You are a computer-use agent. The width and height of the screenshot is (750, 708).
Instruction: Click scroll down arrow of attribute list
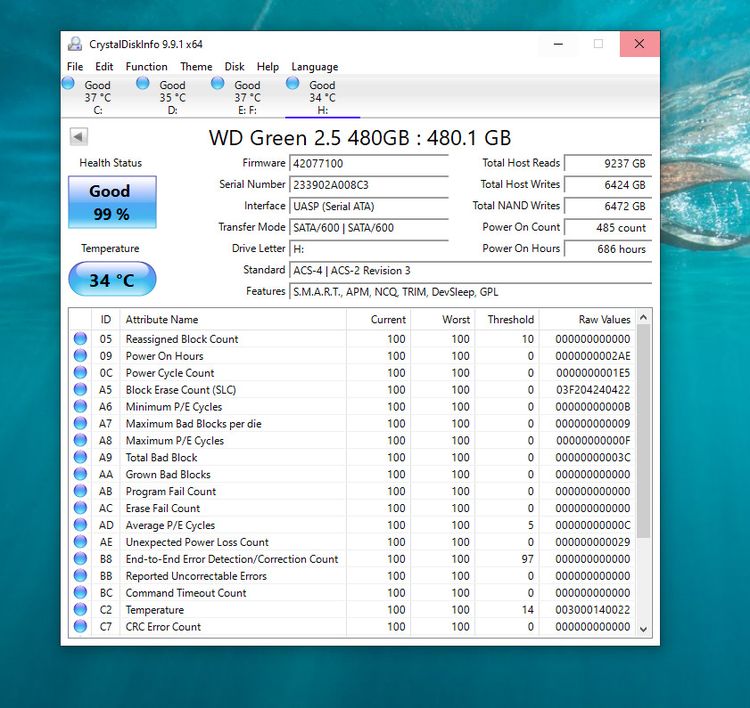pyautogui.click(x=643, y=629)
